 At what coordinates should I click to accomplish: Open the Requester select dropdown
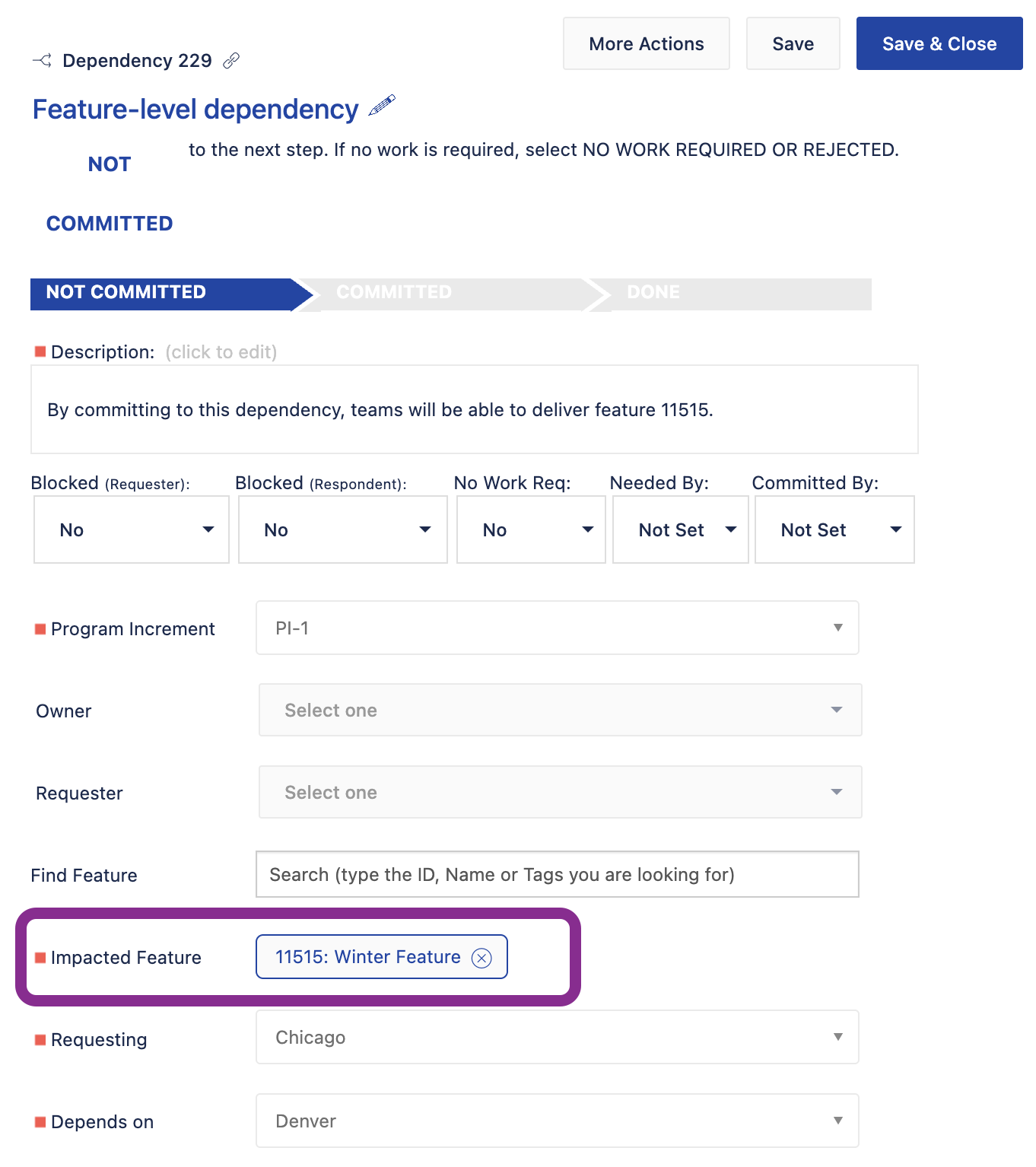click(561, 793)
